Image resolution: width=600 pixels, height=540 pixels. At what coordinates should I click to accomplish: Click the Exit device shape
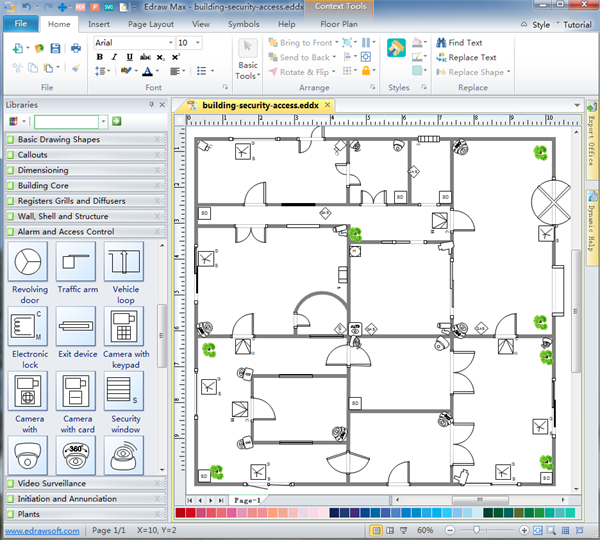pyautogui.click(x=77, y=326)
